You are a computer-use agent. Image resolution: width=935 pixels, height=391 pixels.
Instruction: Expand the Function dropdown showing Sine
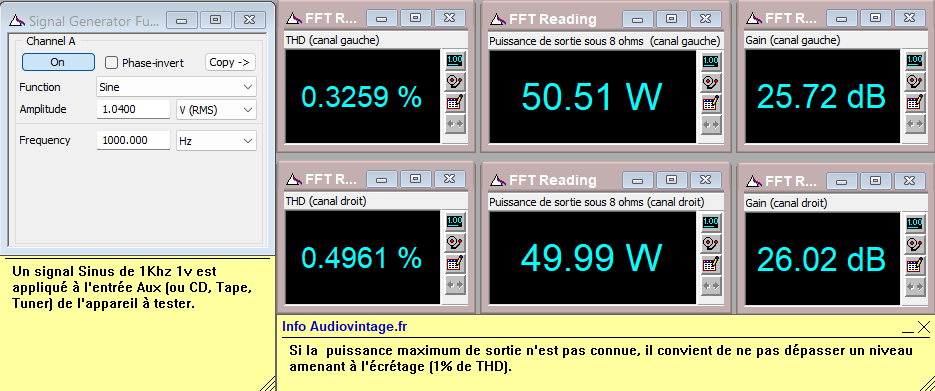pos(177,87)
